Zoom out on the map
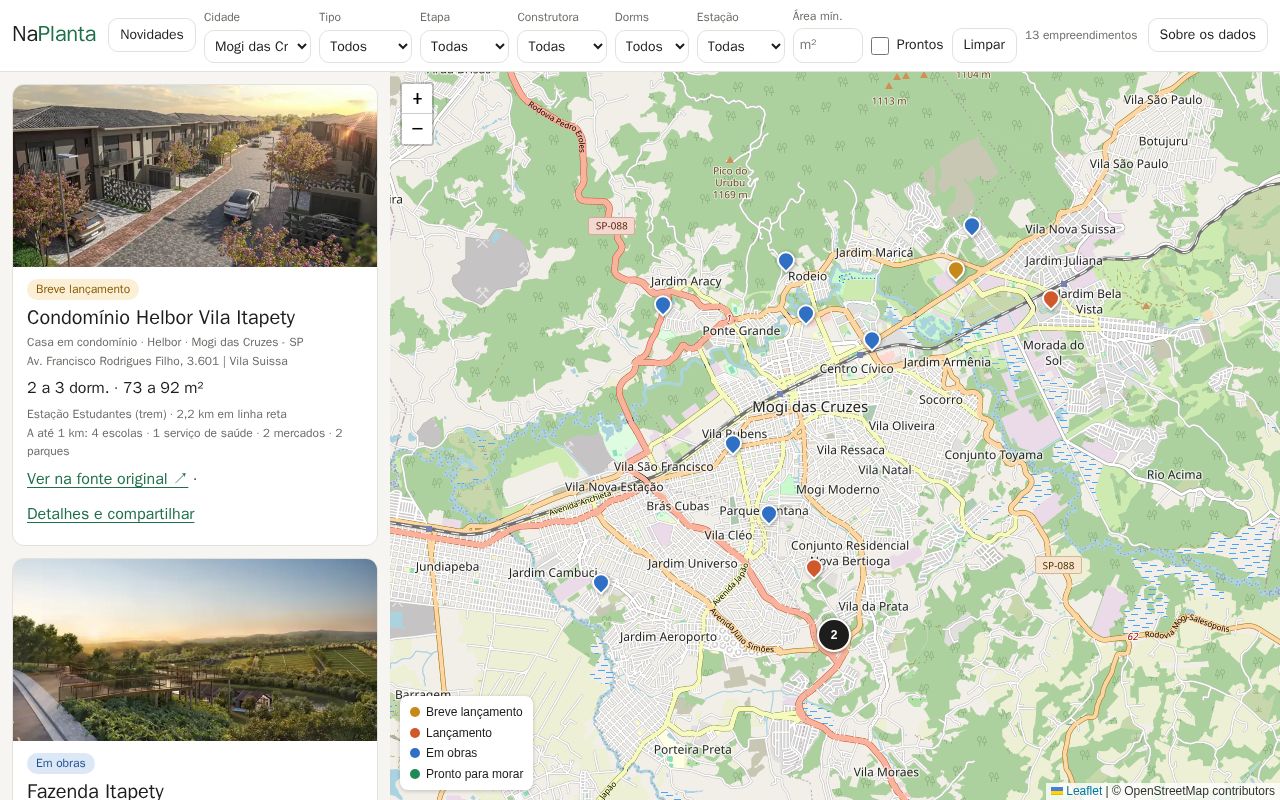 tap(417, 129)
